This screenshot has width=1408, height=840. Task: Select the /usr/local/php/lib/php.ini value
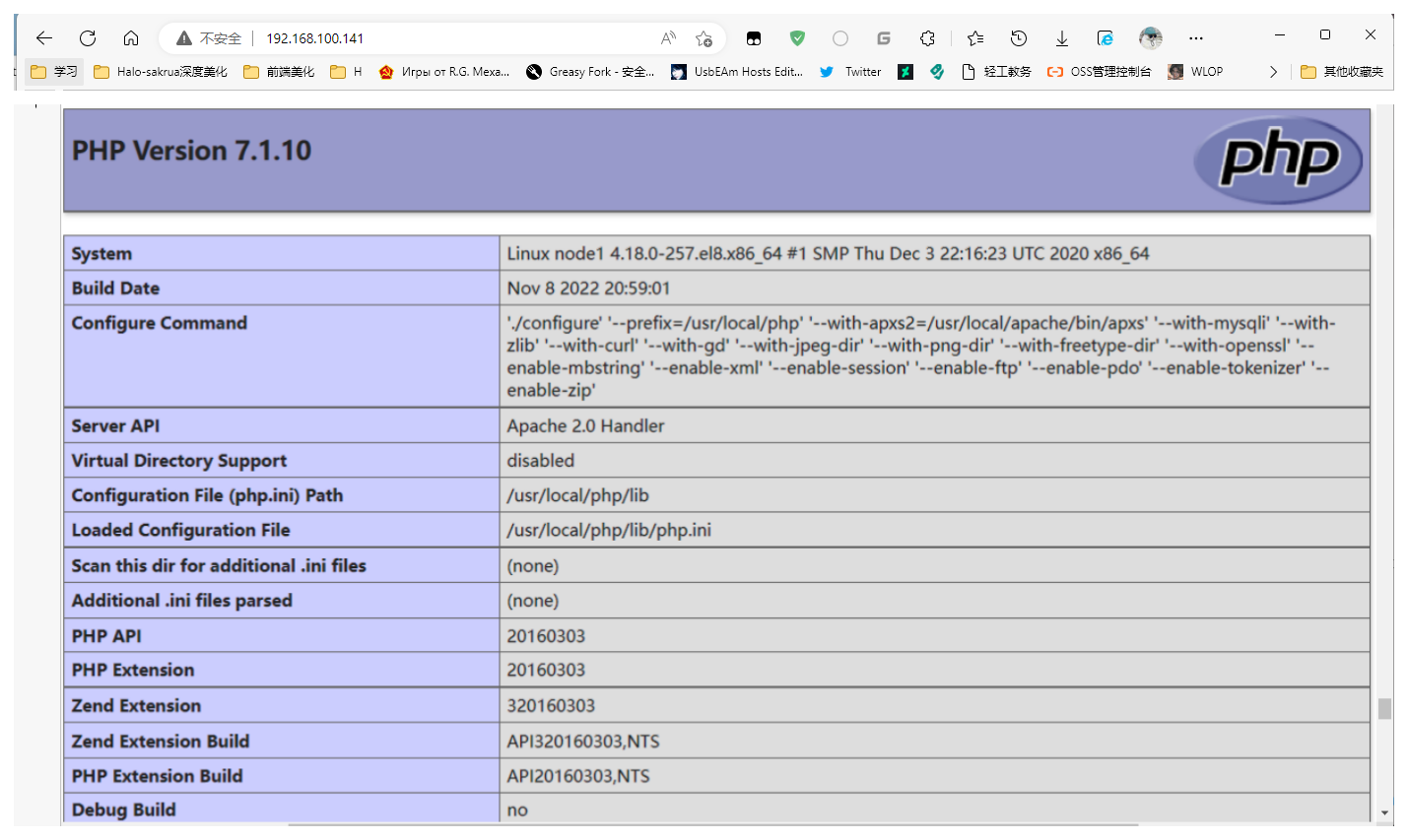coord(609,530)
